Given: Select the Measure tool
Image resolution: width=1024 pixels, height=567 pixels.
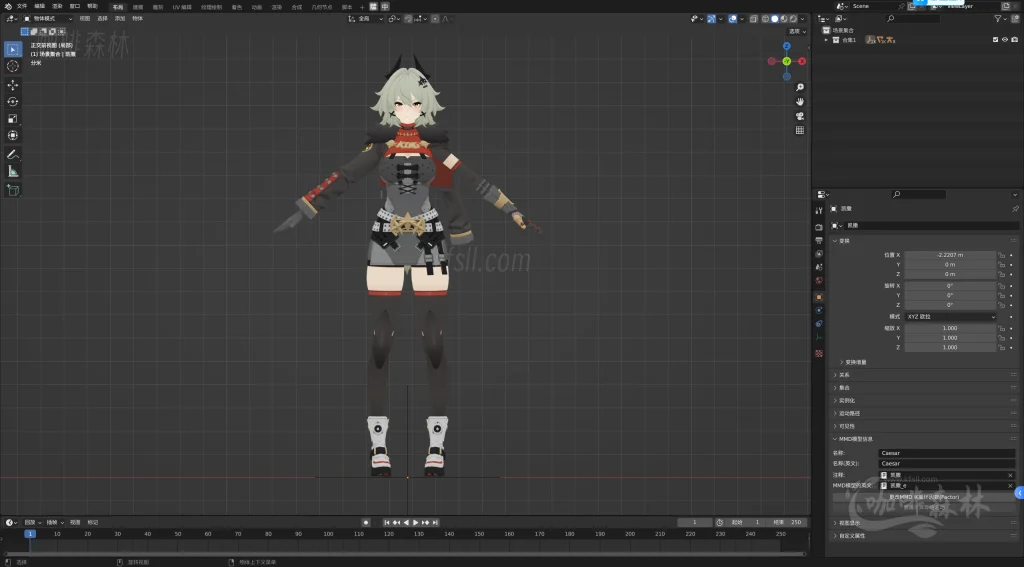Looking at the screenshot, I should [12, 171].
